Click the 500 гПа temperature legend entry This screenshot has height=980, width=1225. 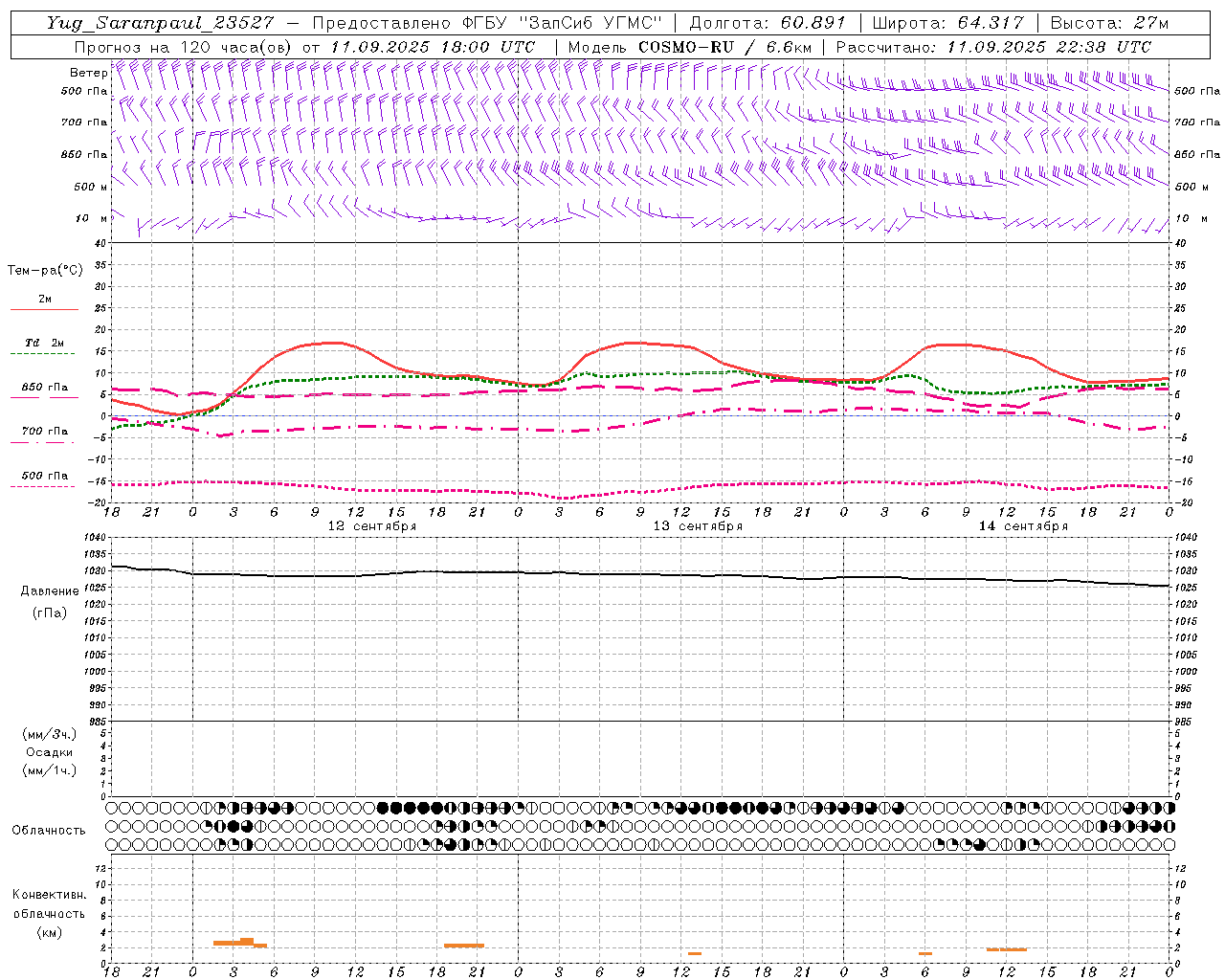(45, 476)
